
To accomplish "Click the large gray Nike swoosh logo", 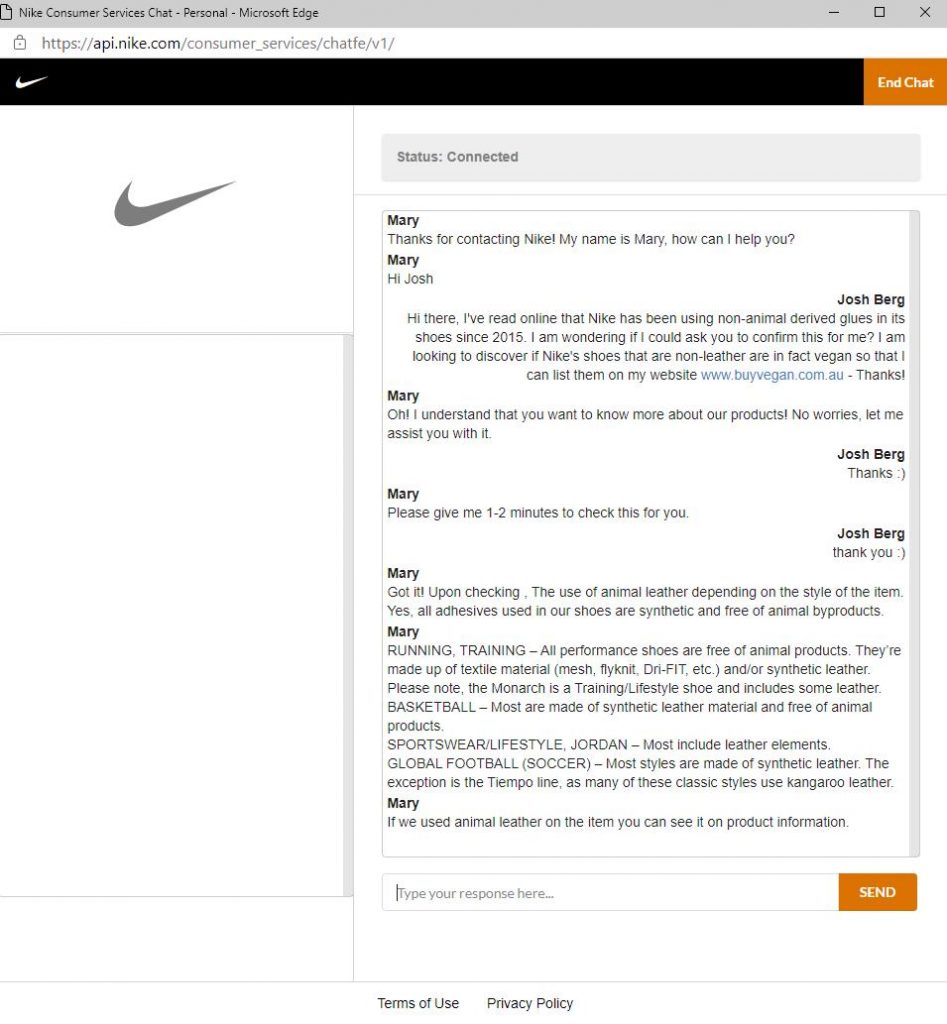I will pyautogui.click(x=174, y=203).
